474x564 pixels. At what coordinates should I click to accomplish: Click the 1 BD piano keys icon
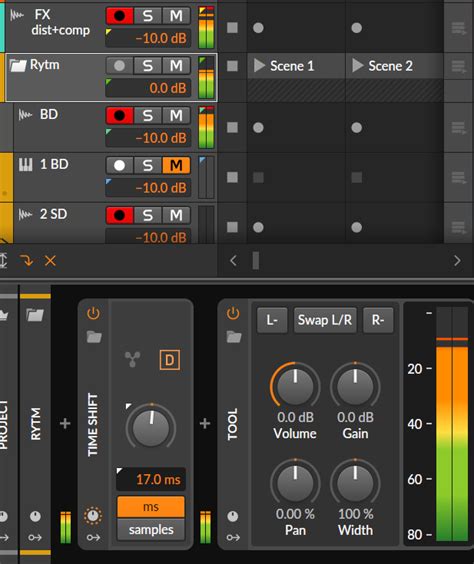(26, 165)
